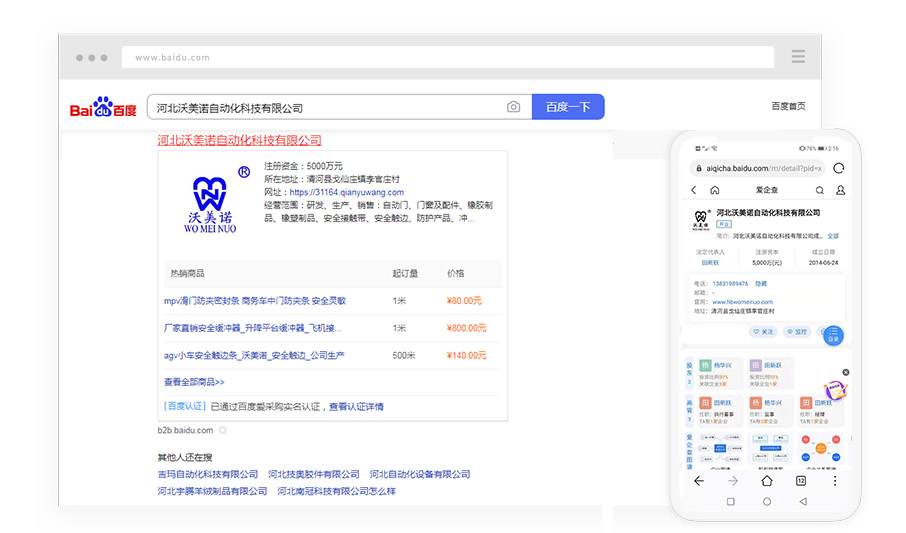Tap Android recent apps square button

coord(731,502)
